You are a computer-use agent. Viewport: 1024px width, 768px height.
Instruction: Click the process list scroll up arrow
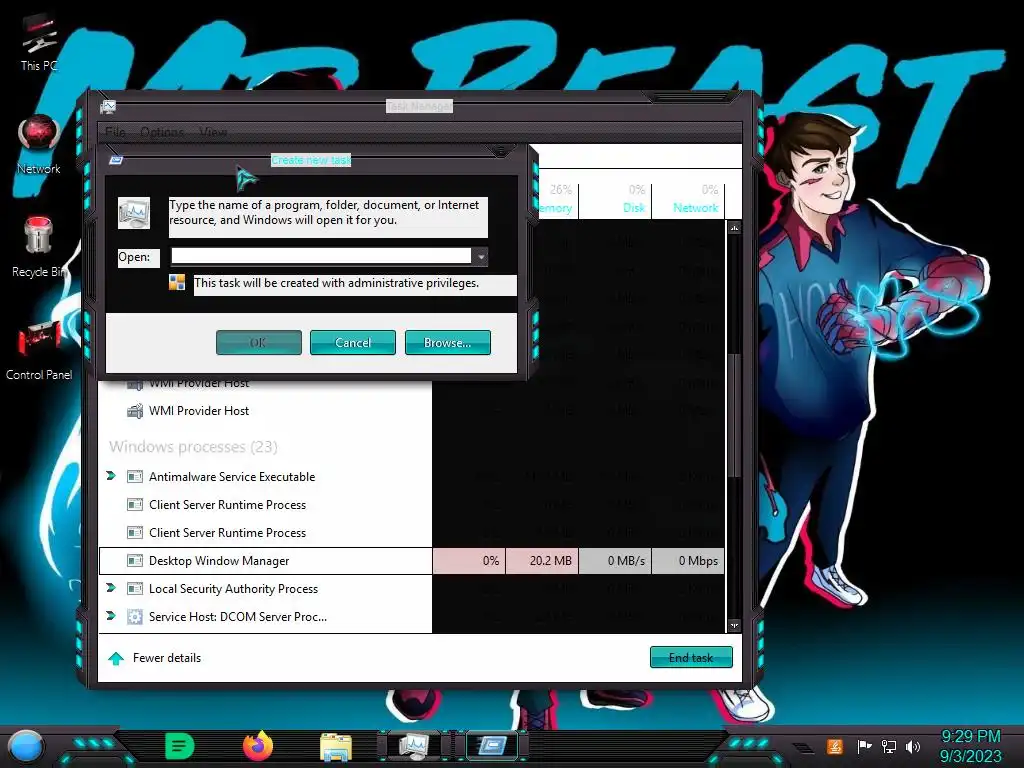(735, 228)
